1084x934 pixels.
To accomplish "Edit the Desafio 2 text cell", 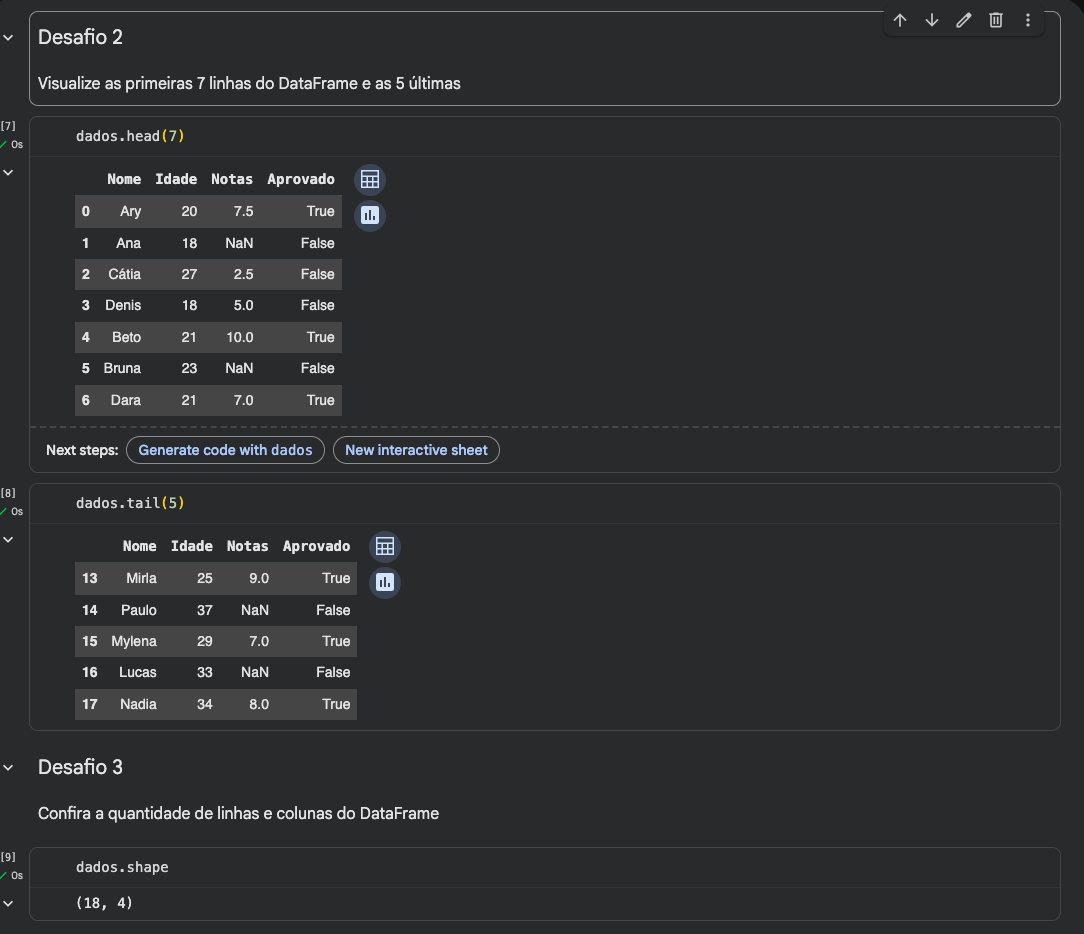I will [x=964, y=20].
